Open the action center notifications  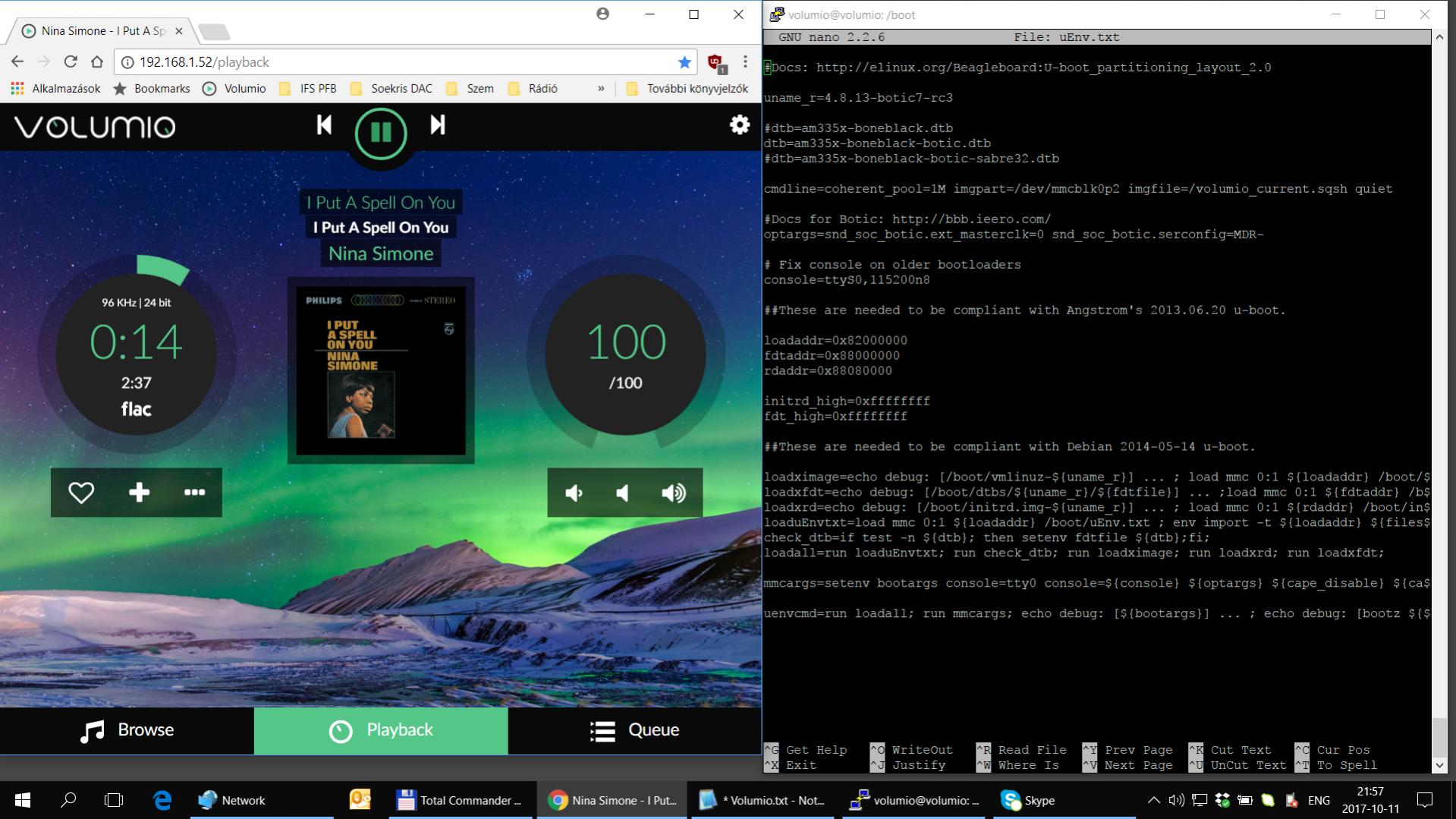pos(1425,800)
